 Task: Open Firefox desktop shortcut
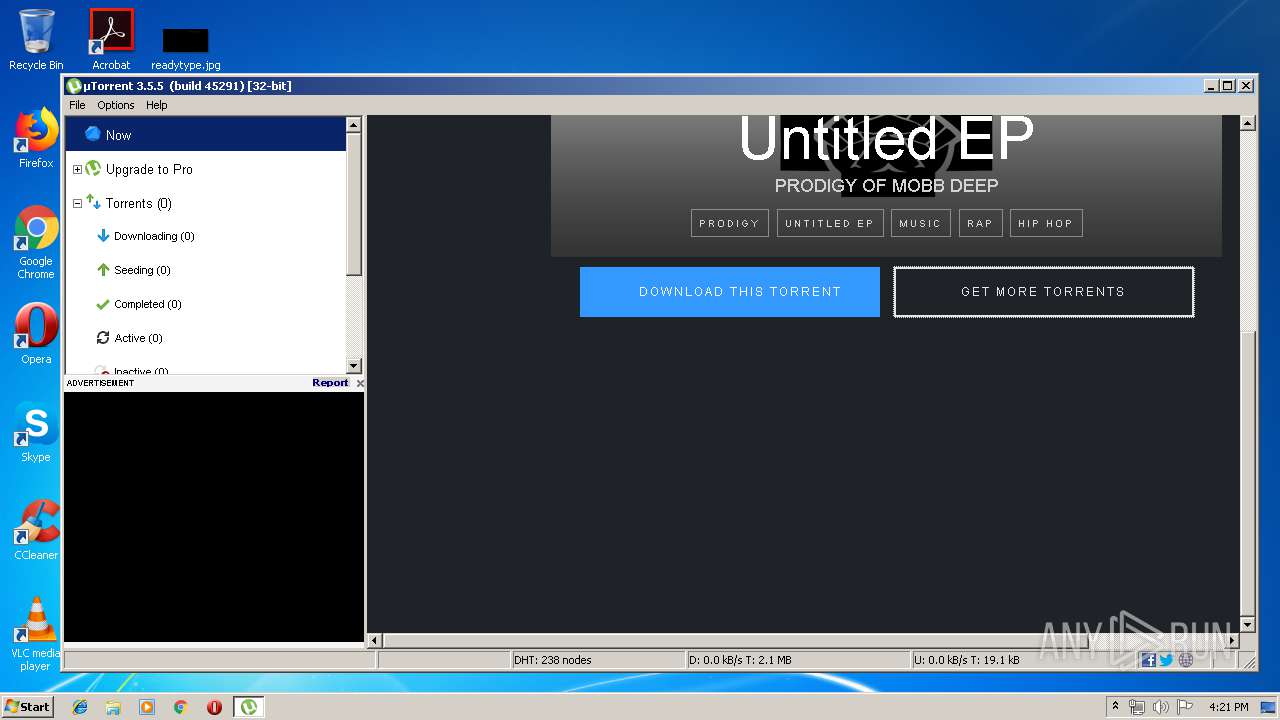pyautogui.click(x=36, y=138)
